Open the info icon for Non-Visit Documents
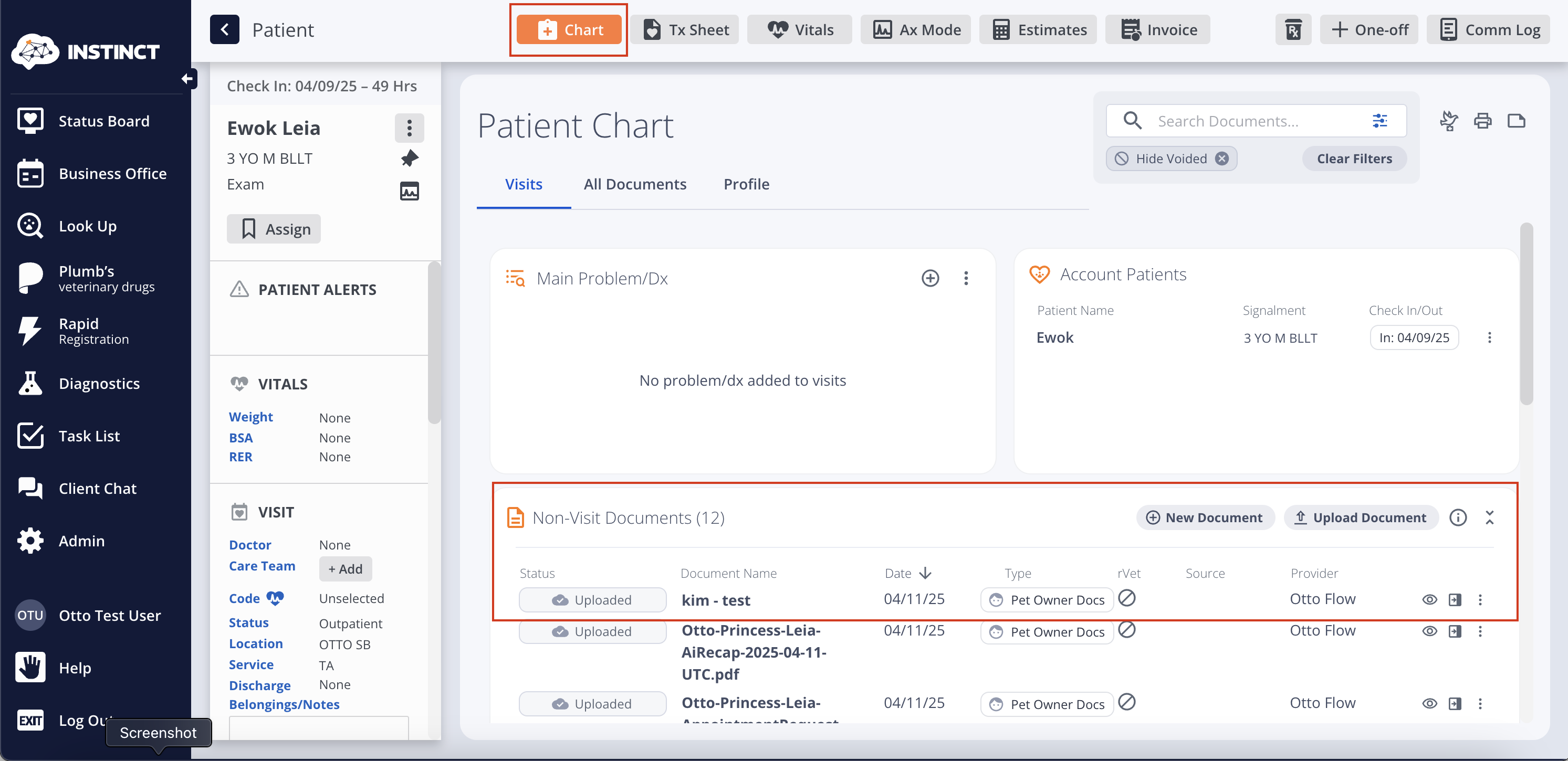Viewport: 1568px width, 761px height. click(1458, 517)
